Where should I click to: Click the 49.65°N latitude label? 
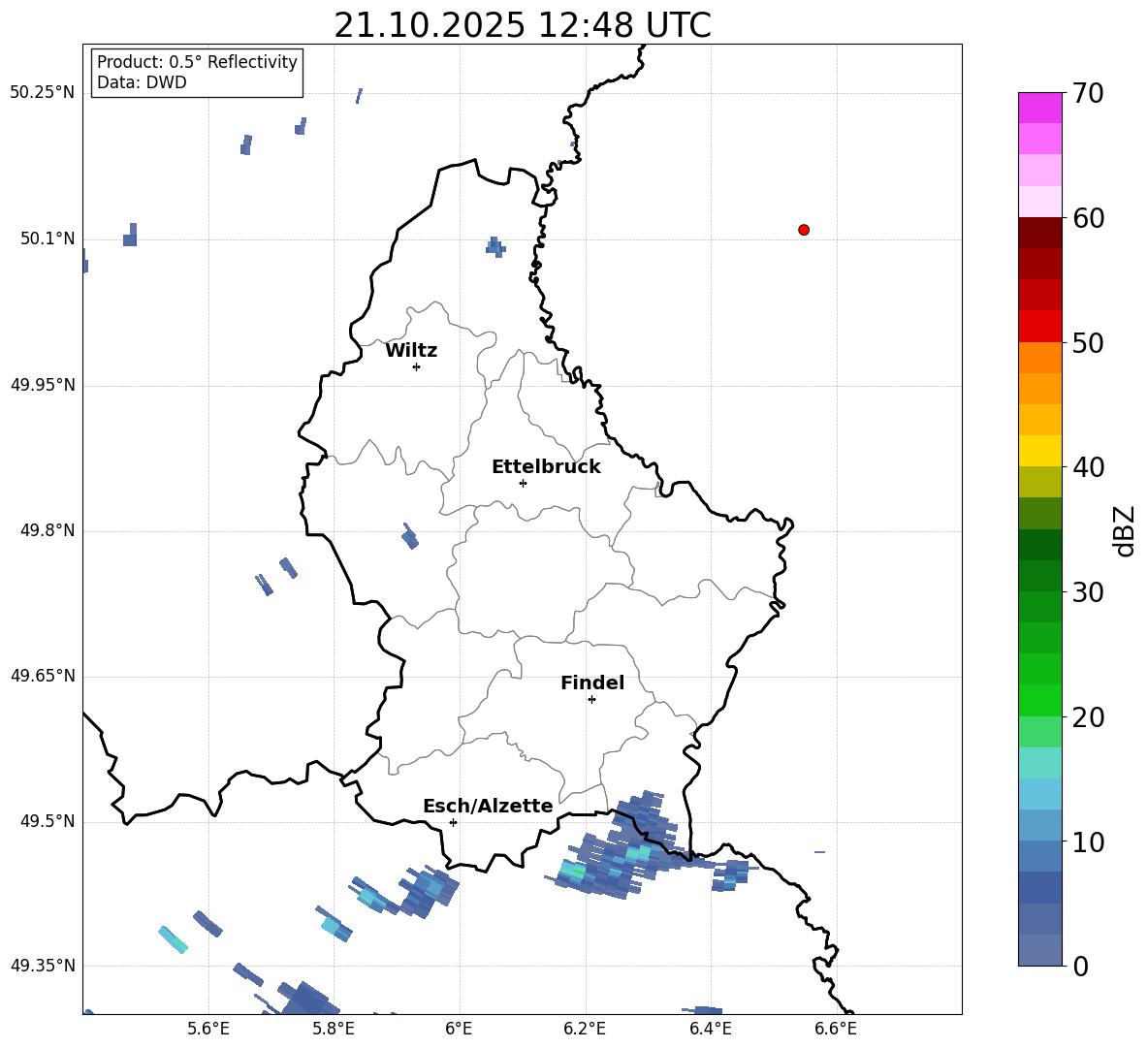point(43,675)
